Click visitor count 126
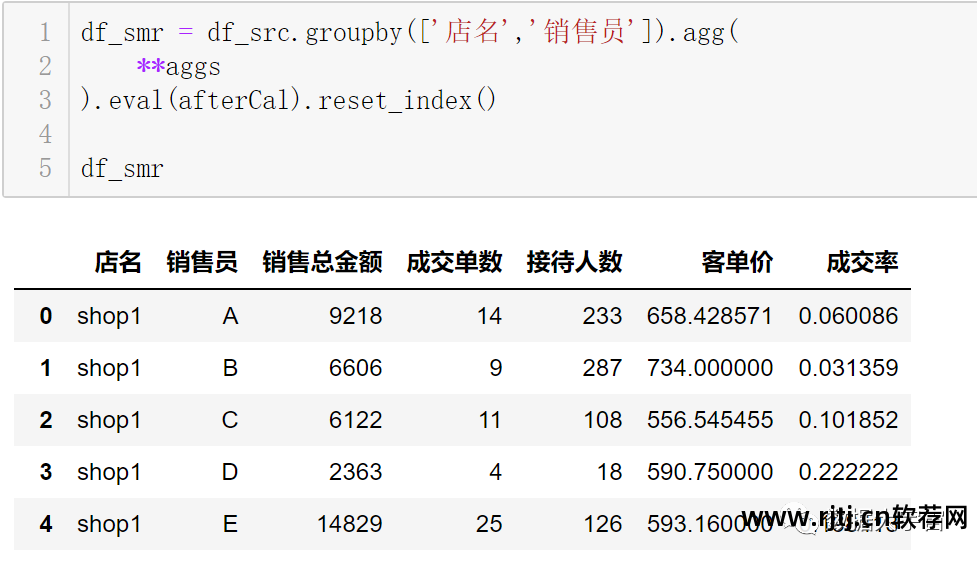 tap(603, 524)
